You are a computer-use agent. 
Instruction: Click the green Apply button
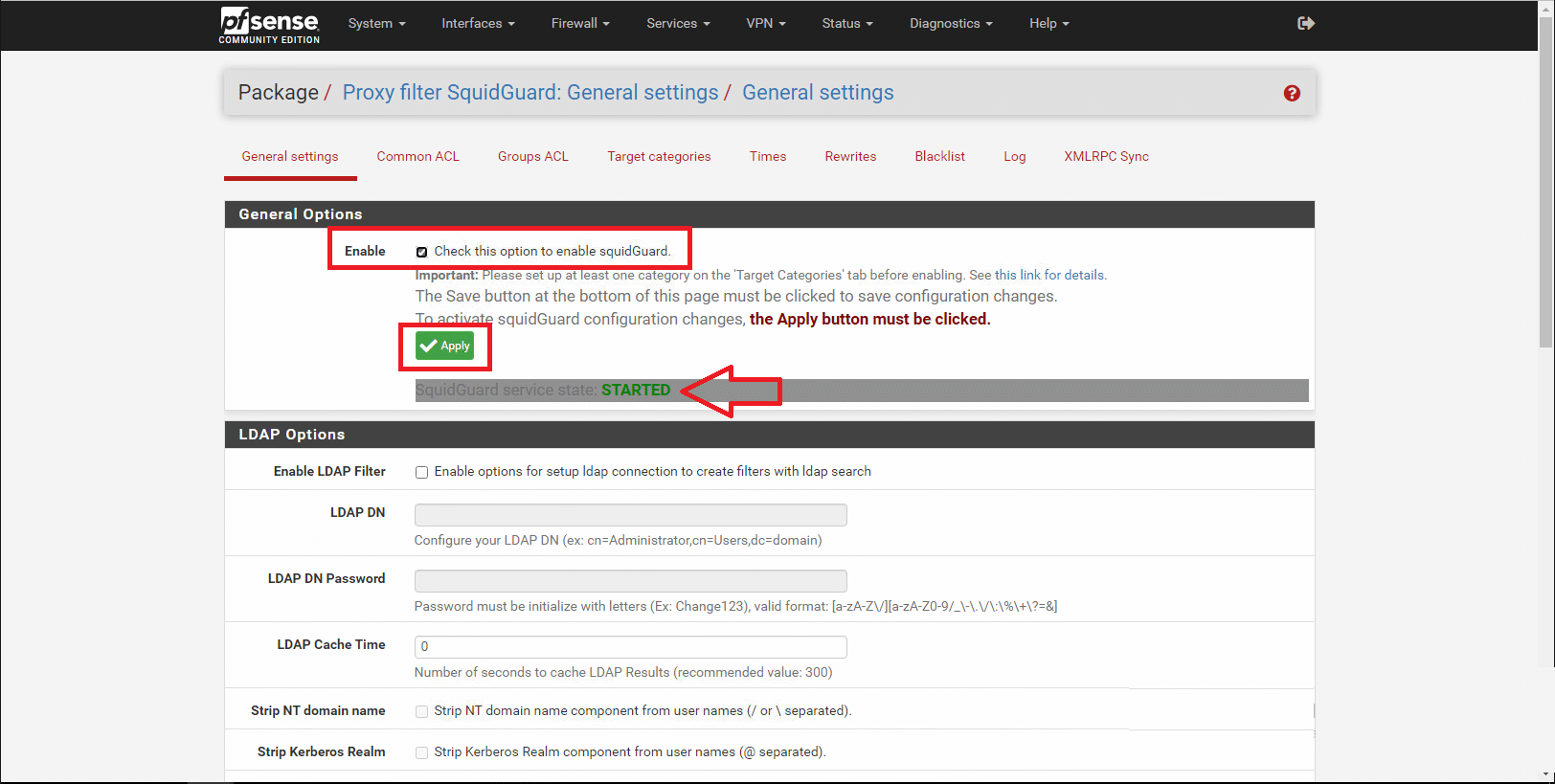(444, 346)
